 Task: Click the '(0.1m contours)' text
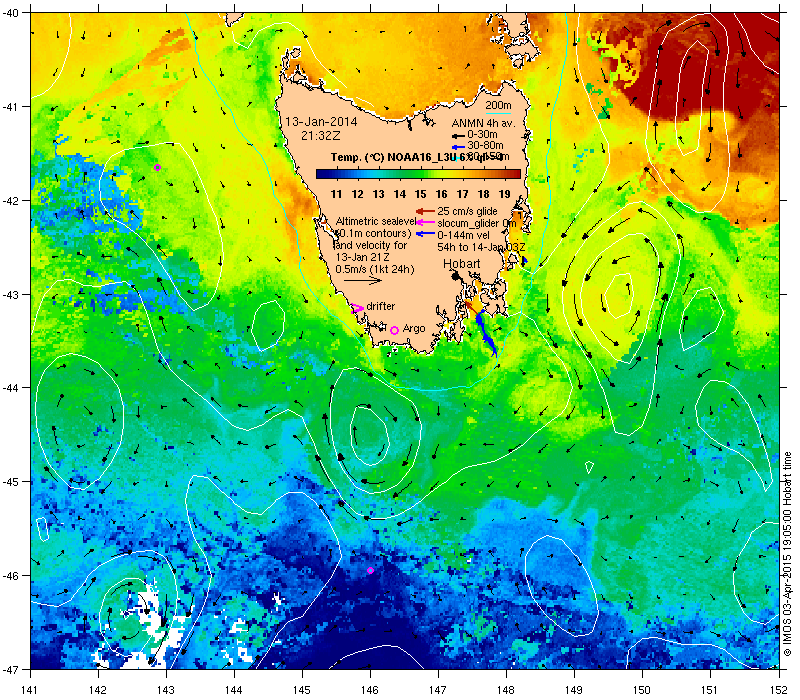[373, 233]
